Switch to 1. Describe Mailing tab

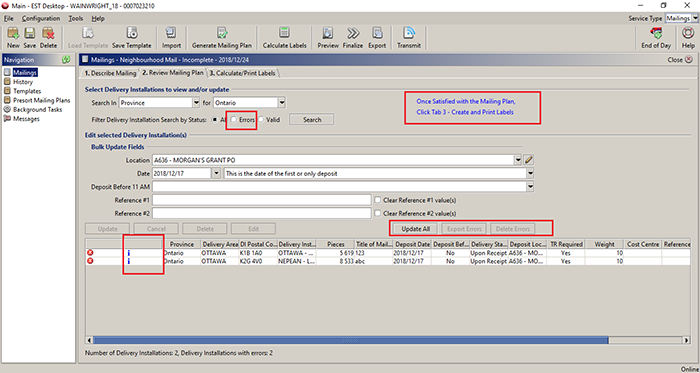110,73
